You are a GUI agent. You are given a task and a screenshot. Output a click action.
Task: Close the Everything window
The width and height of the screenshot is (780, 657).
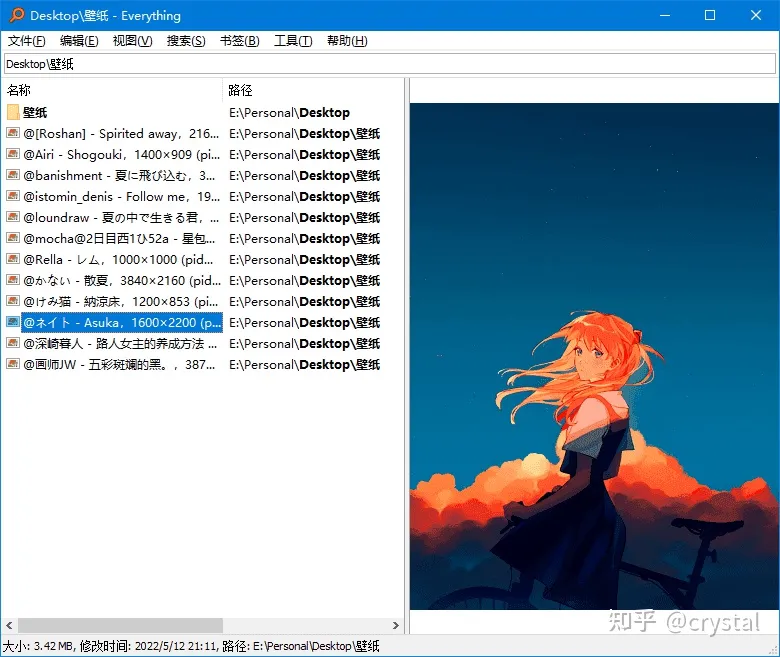click(756, 15)
